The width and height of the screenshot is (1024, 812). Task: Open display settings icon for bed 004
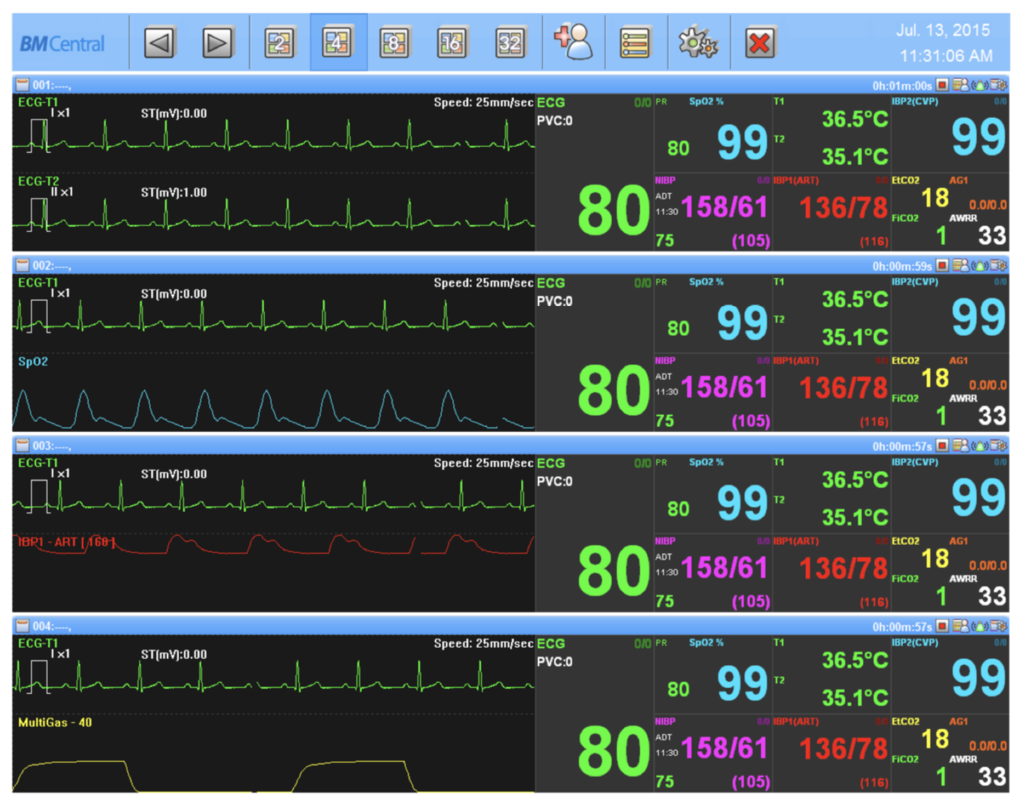(x=999, y=626)
